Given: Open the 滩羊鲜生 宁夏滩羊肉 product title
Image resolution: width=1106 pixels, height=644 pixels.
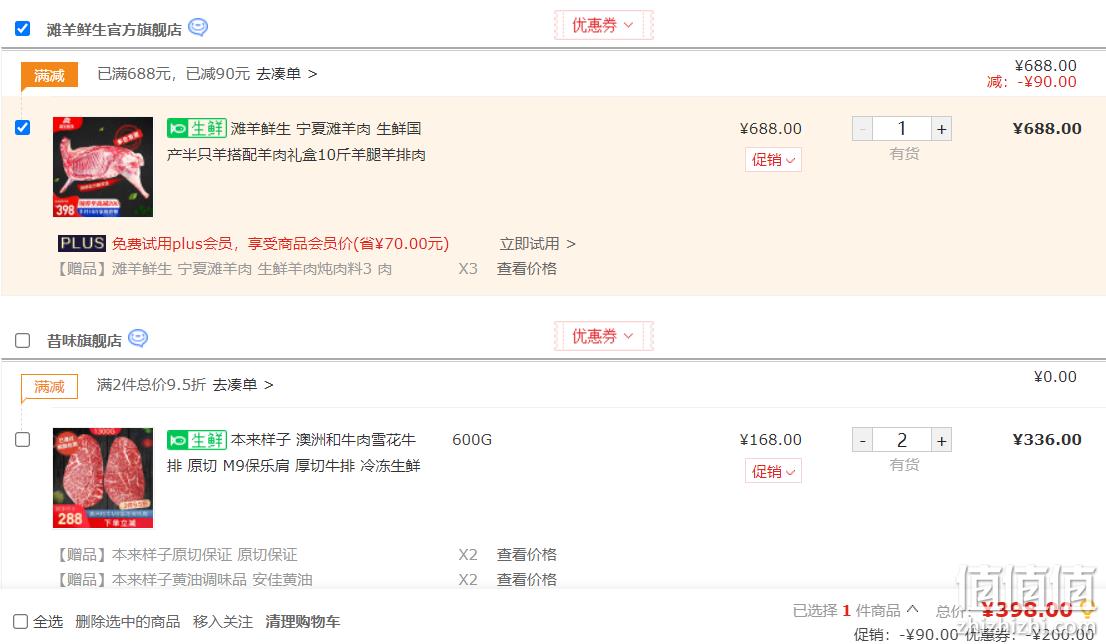Looking at the screenshot, I should 296,141.
